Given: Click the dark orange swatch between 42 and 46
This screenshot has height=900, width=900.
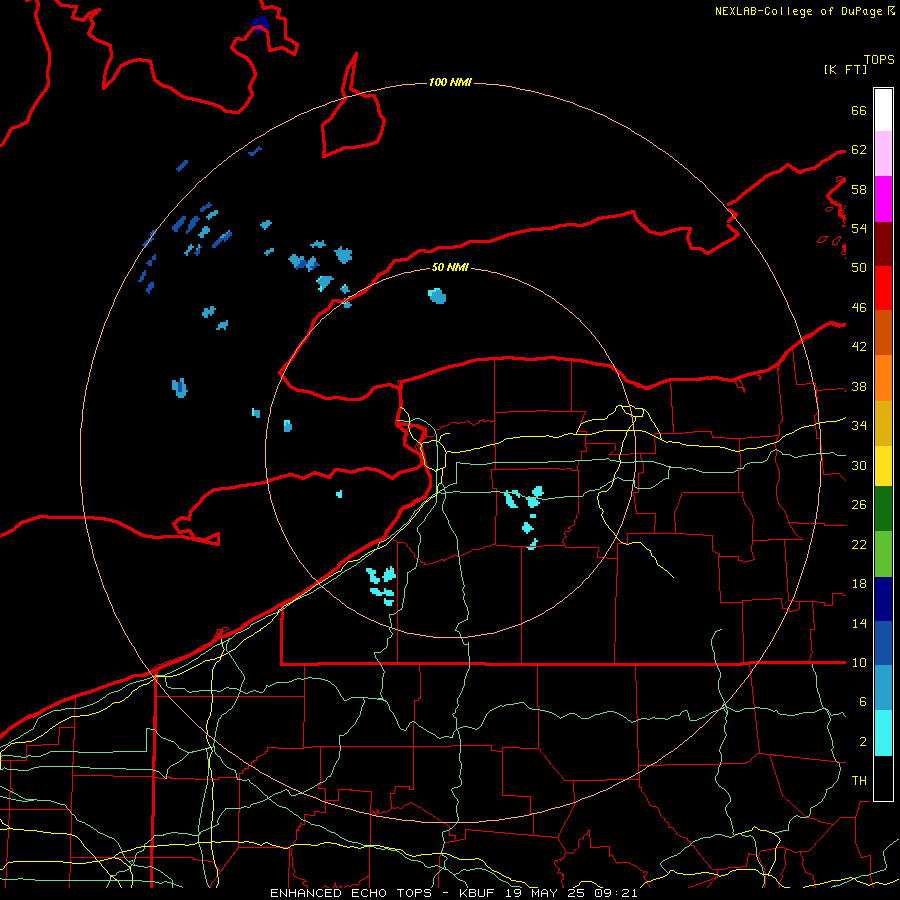Looking at the screenshot, I should tap(883, 333).
